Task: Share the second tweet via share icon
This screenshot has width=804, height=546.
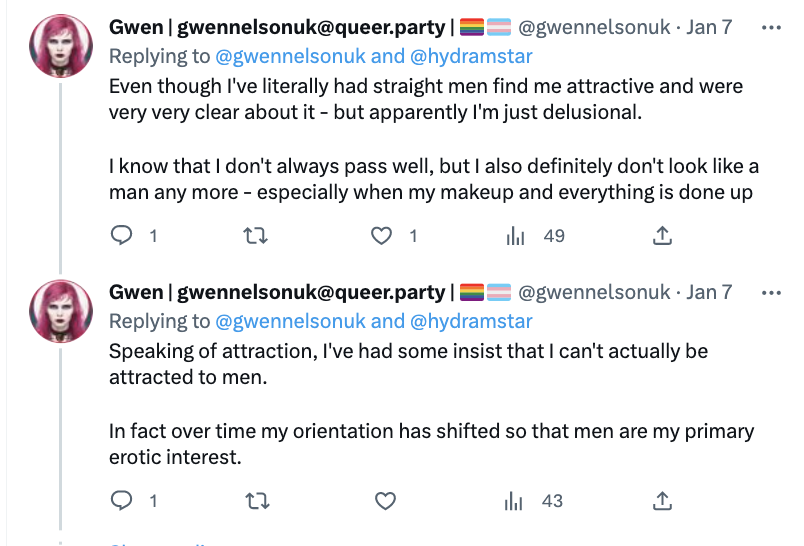Action: 661,500
